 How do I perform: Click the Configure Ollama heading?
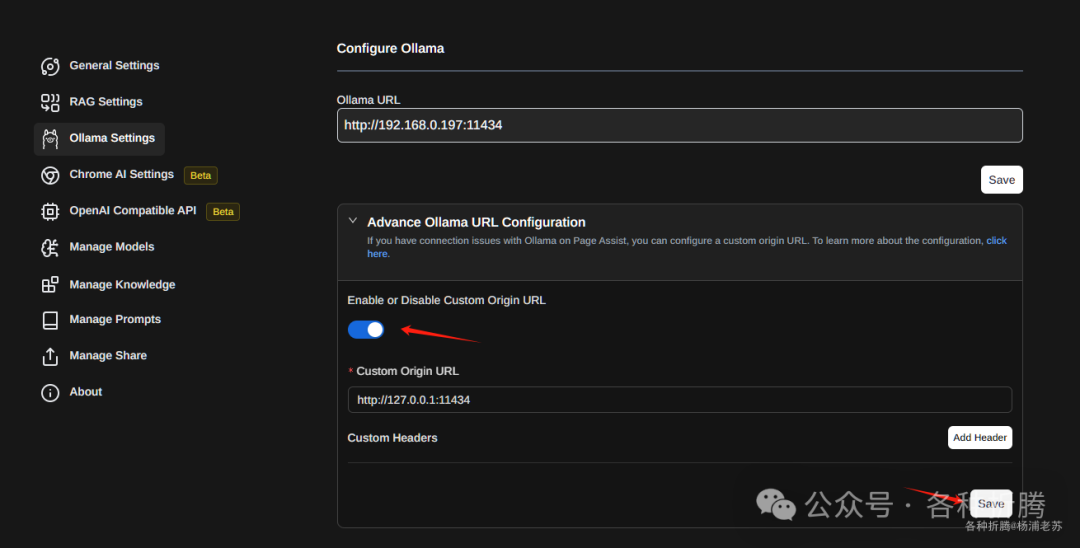(x=390, y=49)
